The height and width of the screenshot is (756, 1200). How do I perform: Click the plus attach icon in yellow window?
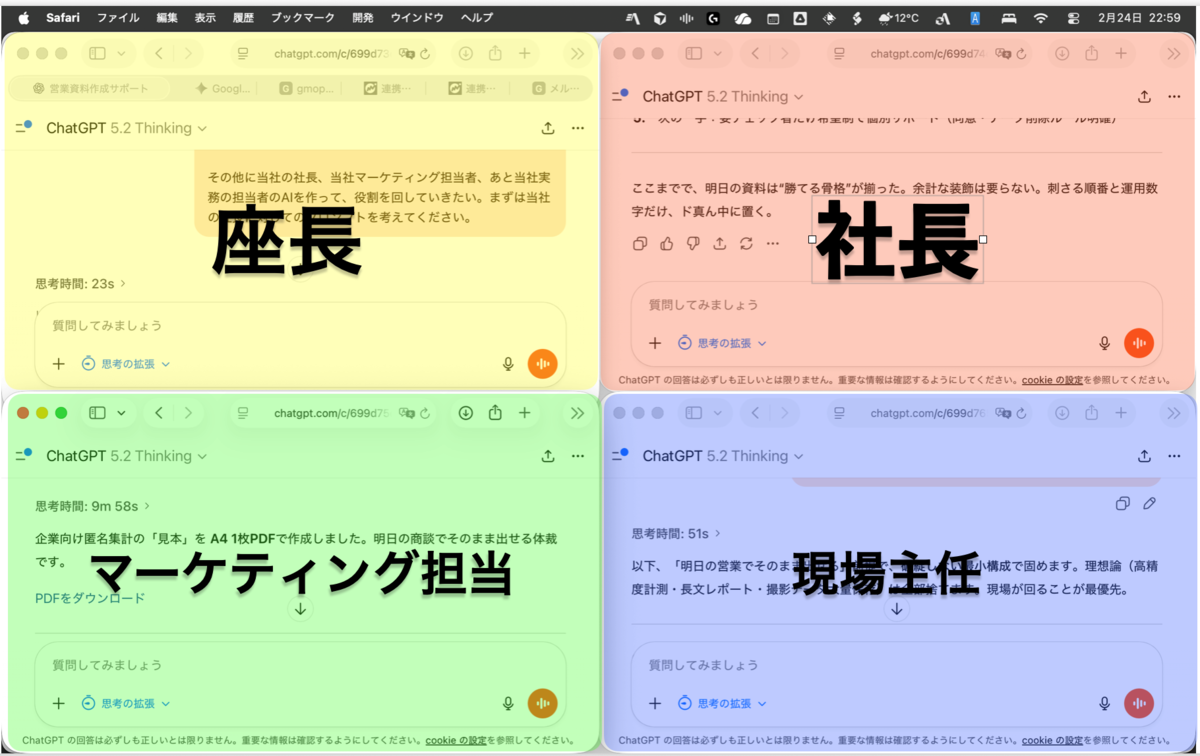[59, 364]
